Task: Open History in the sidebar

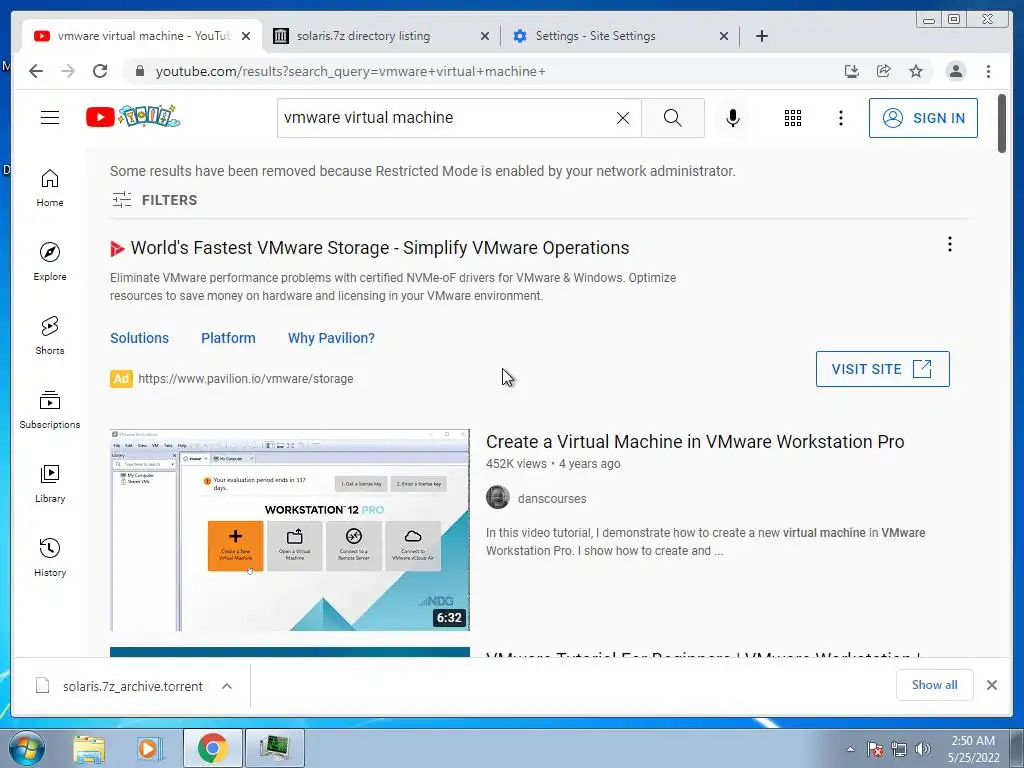Action: click(x=50, y=557)
